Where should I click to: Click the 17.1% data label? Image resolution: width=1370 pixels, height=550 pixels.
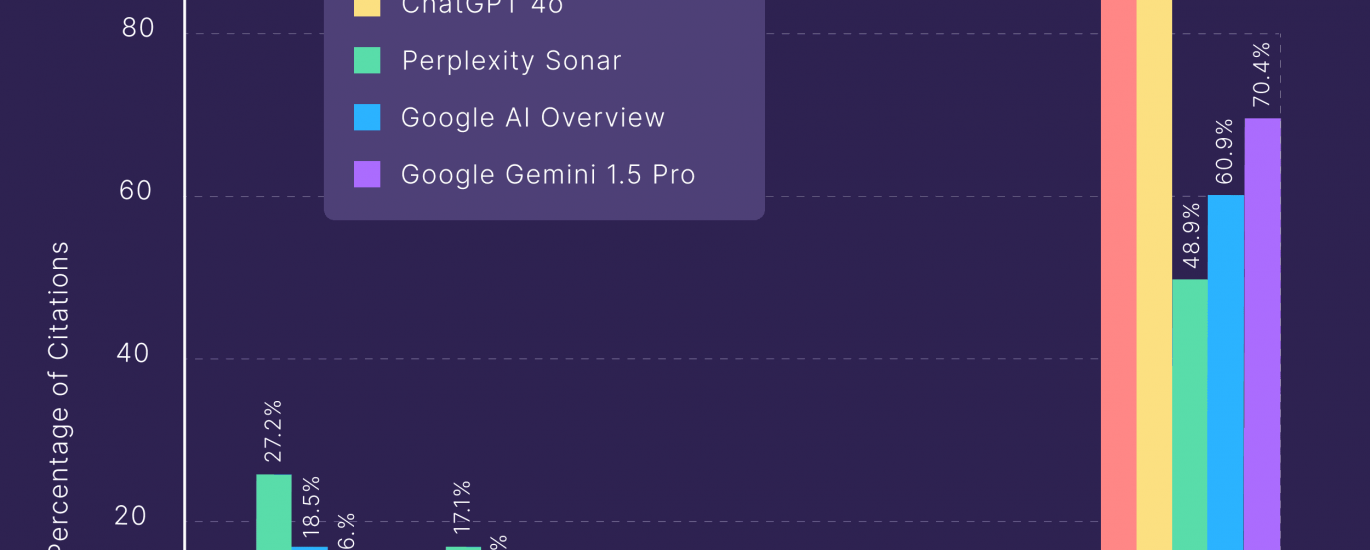coord(462,510)
